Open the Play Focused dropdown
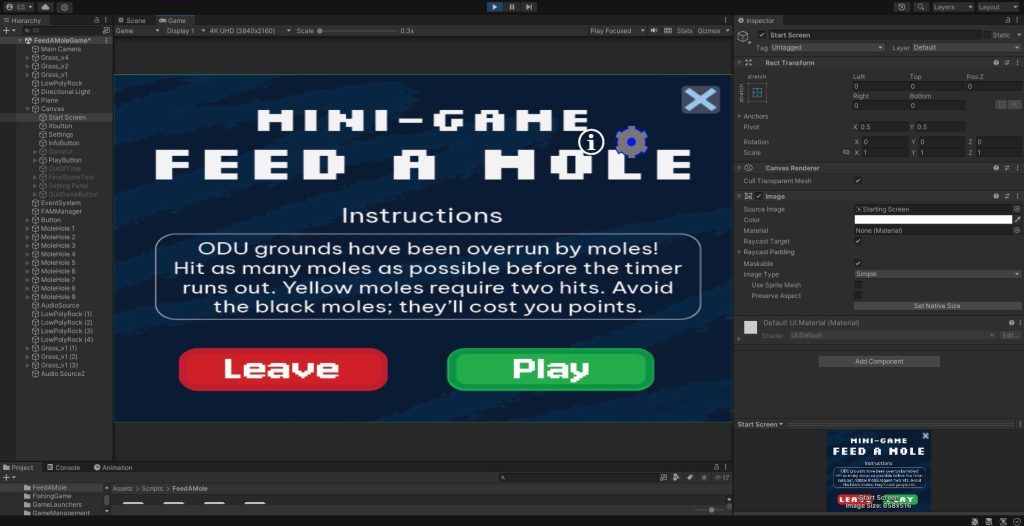Viewport: 1024px width, 526px height. (x=617, y=31)
